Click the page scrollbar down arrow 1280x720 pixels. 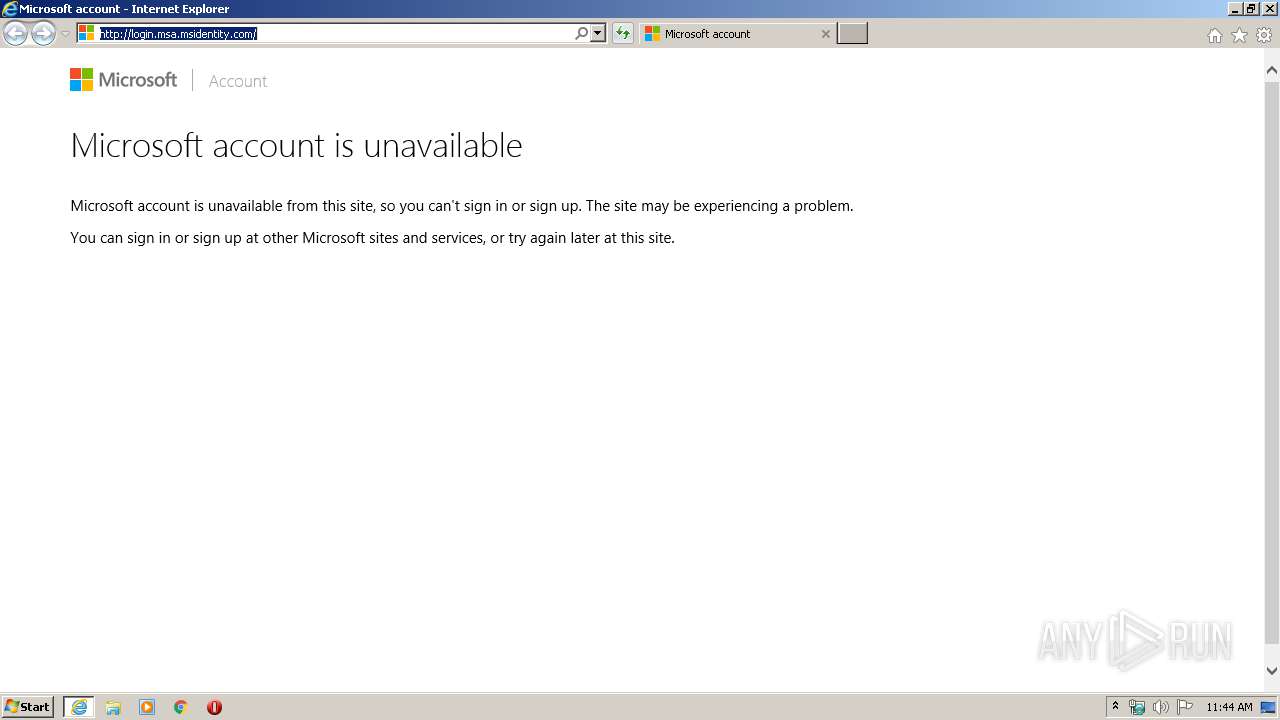coord(1272,671)
